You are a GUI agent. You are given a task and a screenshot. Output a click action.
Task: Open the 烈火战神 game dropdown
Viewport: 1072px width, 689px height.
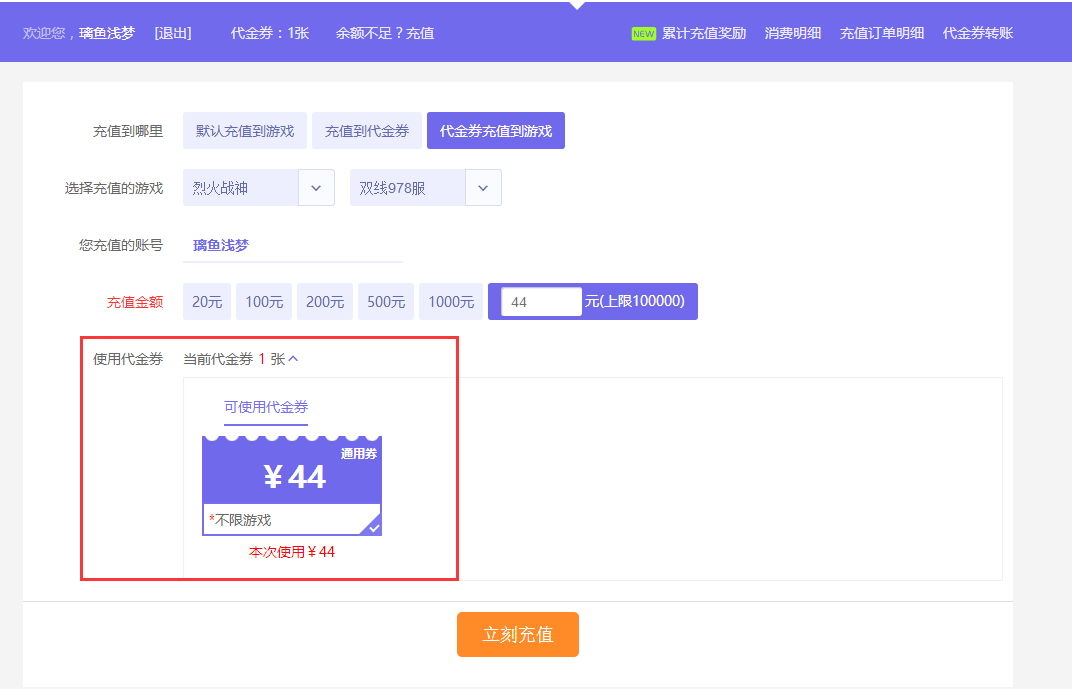point(316,188)
